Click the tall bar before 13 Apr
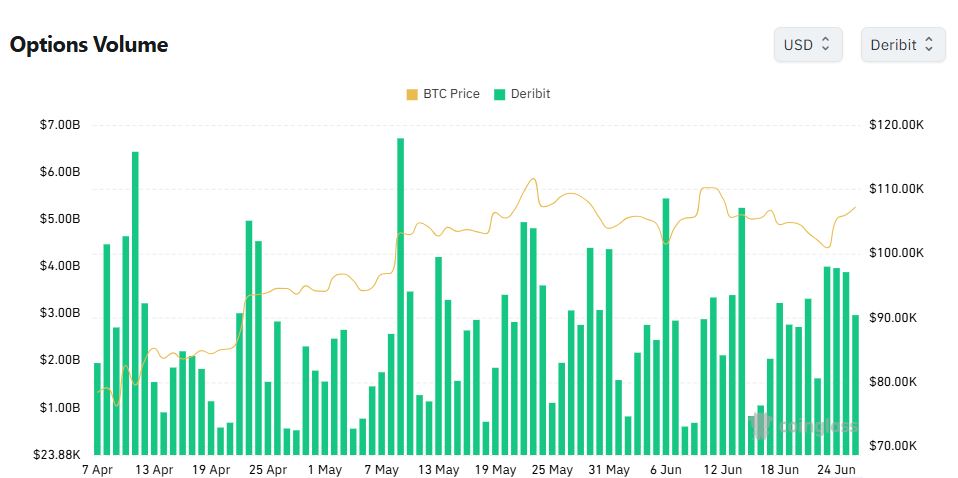Screen dimensions: 958x478 click(135, 303)
